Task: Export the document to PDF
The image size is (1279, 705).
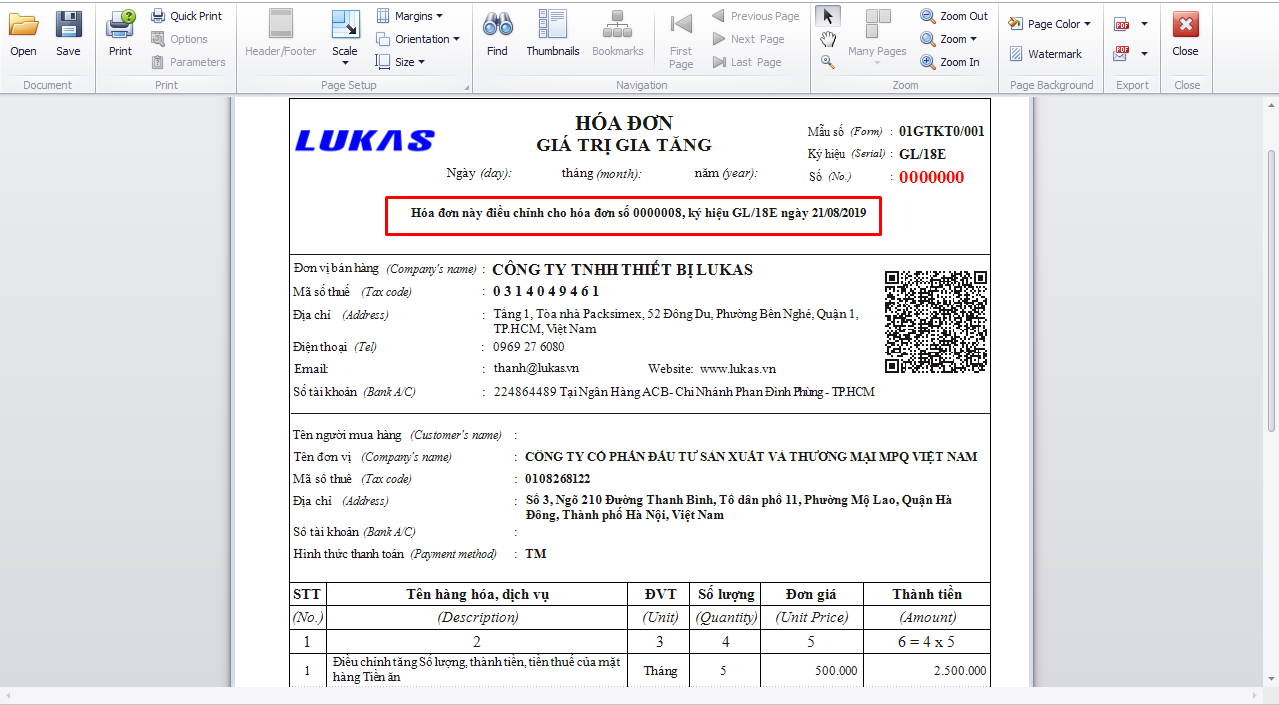Action: point(1122,23)
